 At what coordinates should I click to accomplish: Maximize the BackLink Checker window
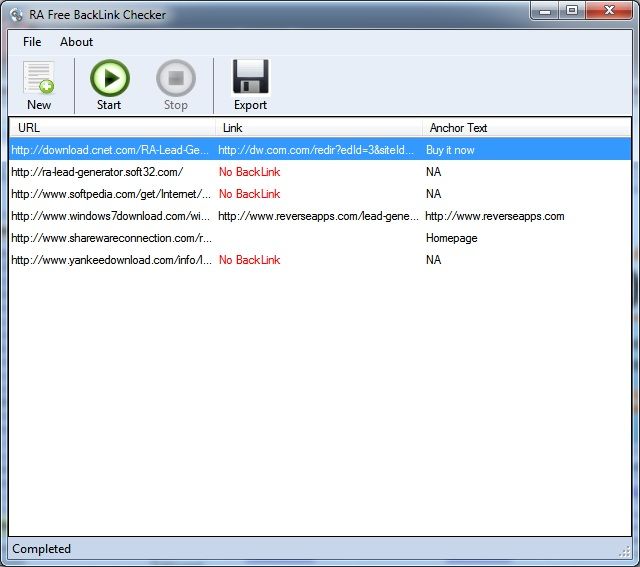pos(572,11)
